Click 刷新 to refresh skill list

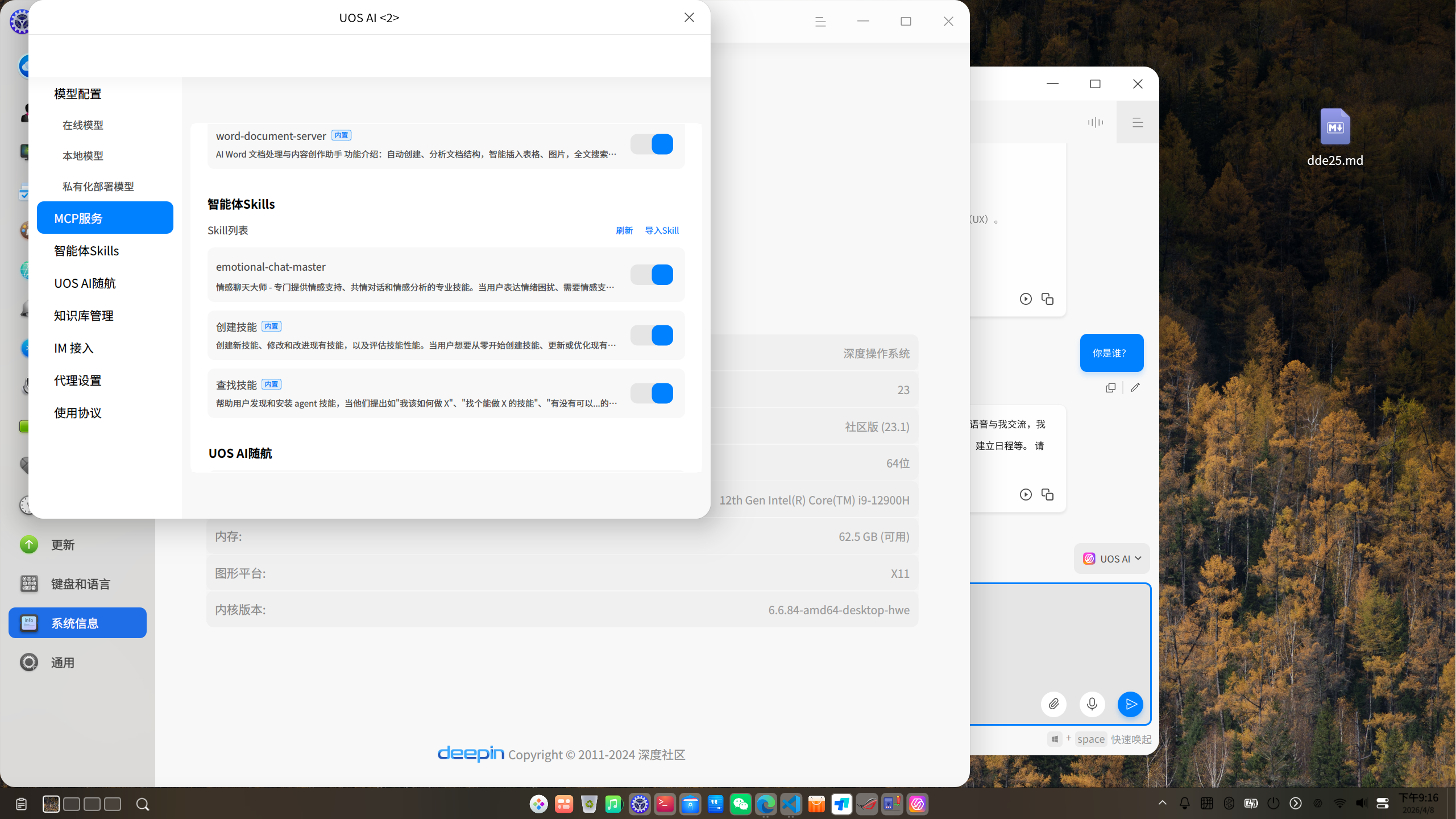pos(624,230)
